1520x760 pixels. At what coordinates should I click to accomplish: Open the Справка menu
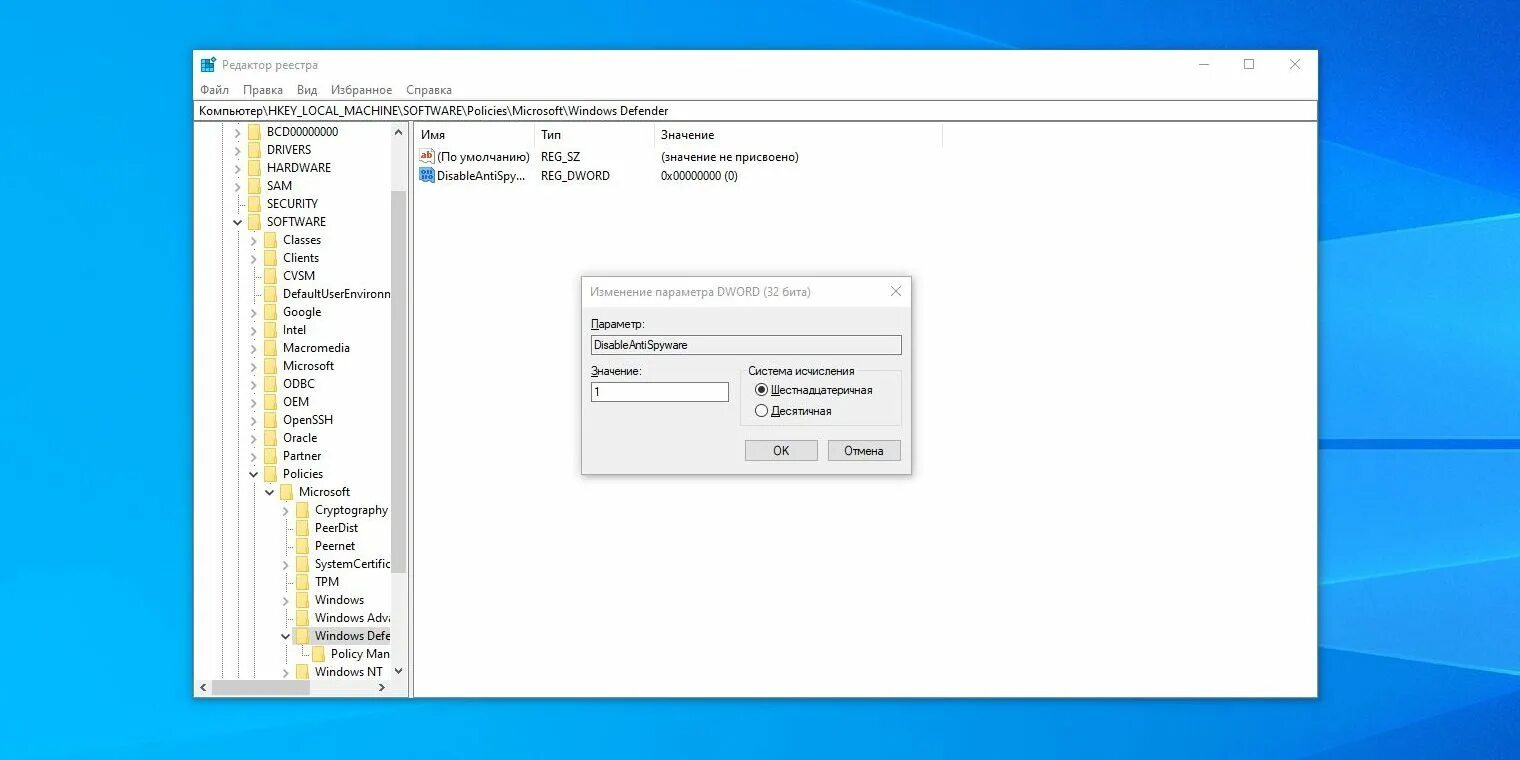click(429, 90)
